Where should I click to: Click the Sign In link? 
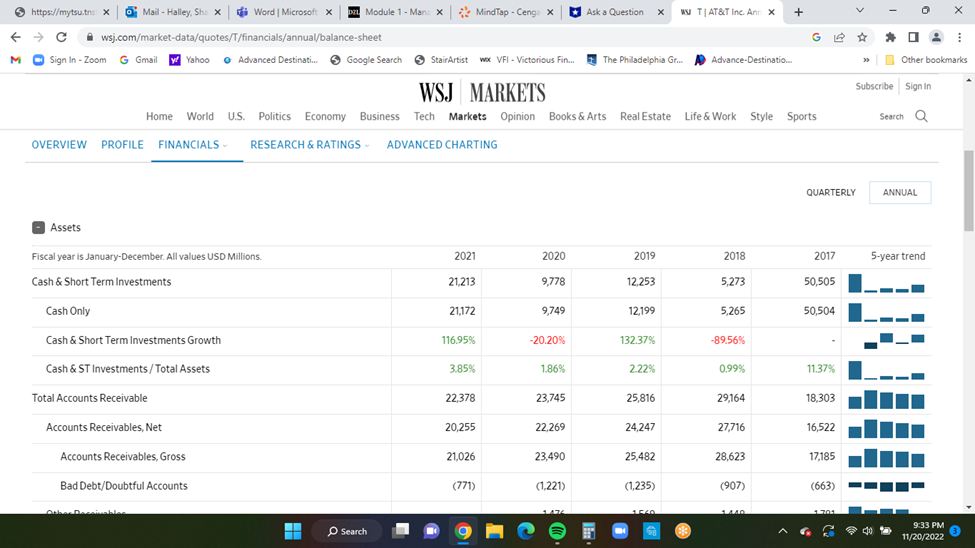click(918, 86)
